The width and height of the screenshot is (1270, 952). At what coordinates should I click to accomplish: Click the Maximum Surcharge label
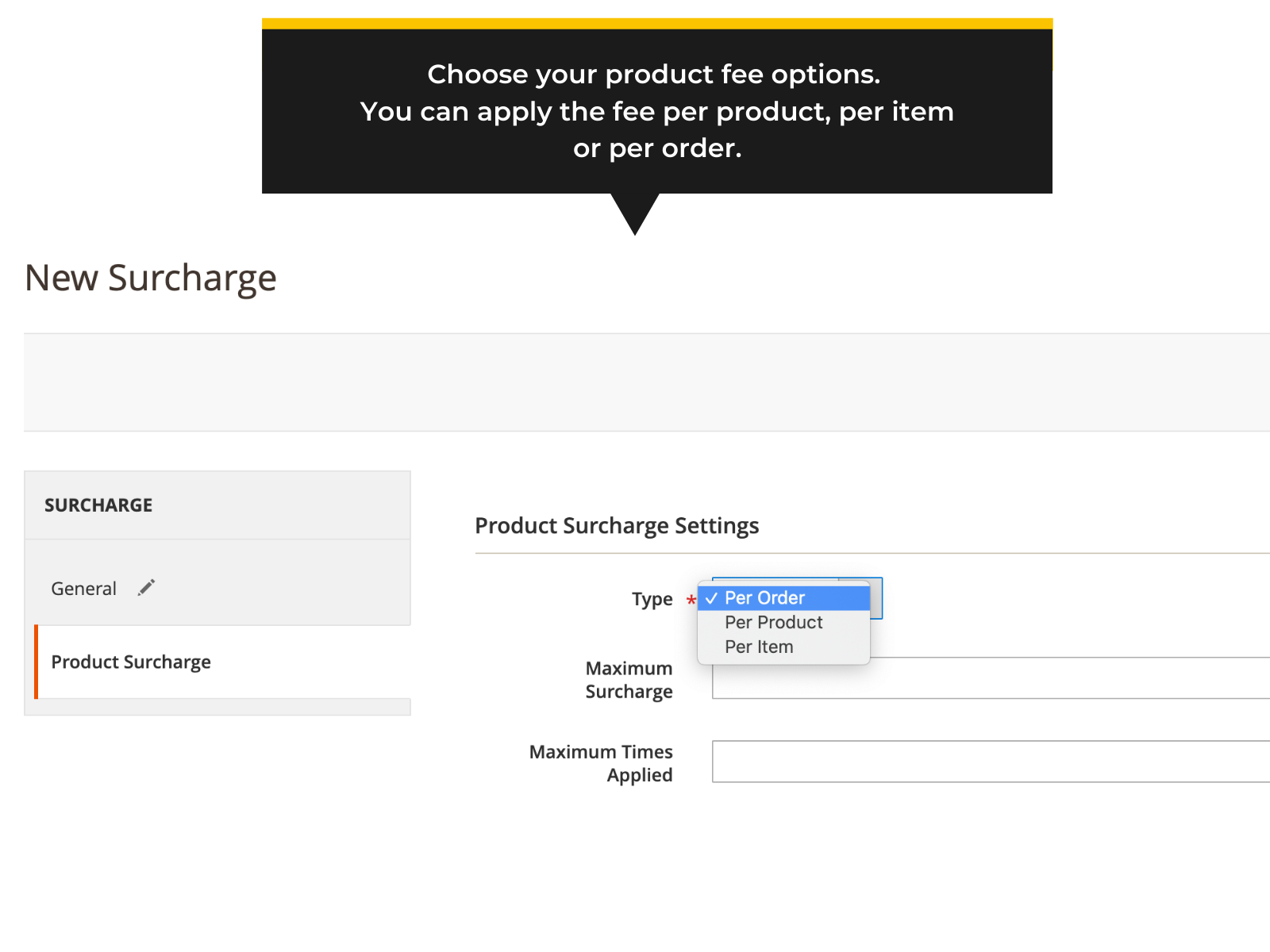[629, 679]
